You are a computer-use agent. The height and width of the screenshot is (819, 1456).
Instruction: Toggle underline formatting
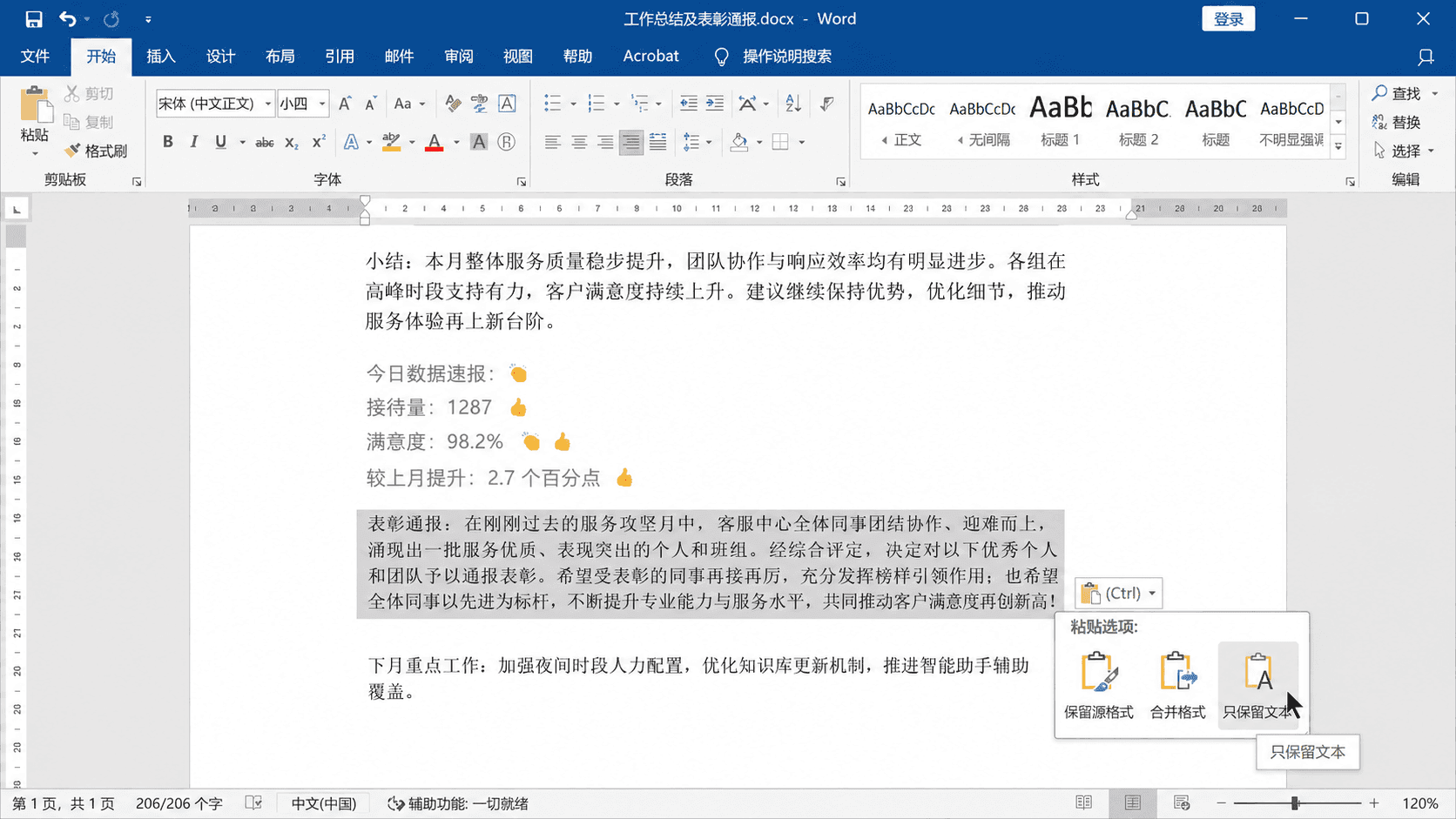[x=220, y=142]
